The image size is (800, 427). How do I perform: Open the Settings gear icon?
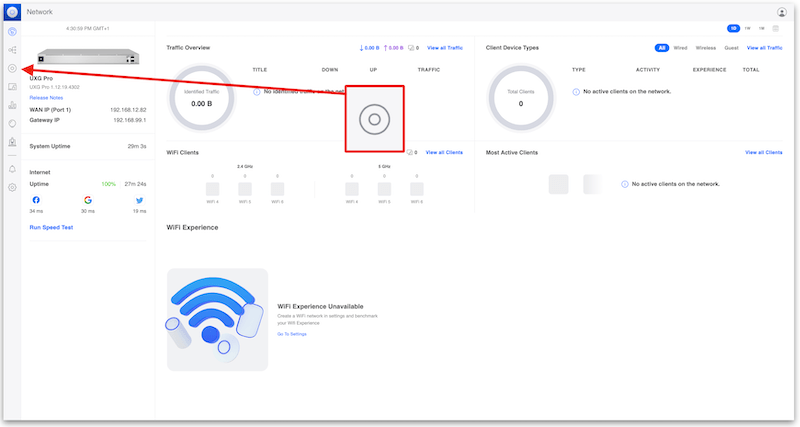coord(12,187)
